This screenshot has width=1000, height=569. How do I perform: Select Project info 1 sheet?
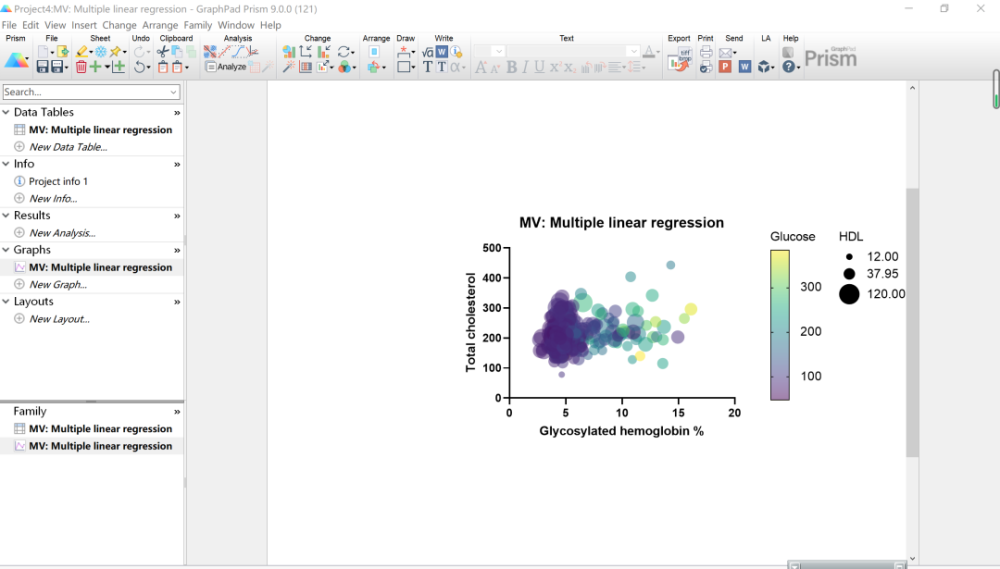(58, 181)
